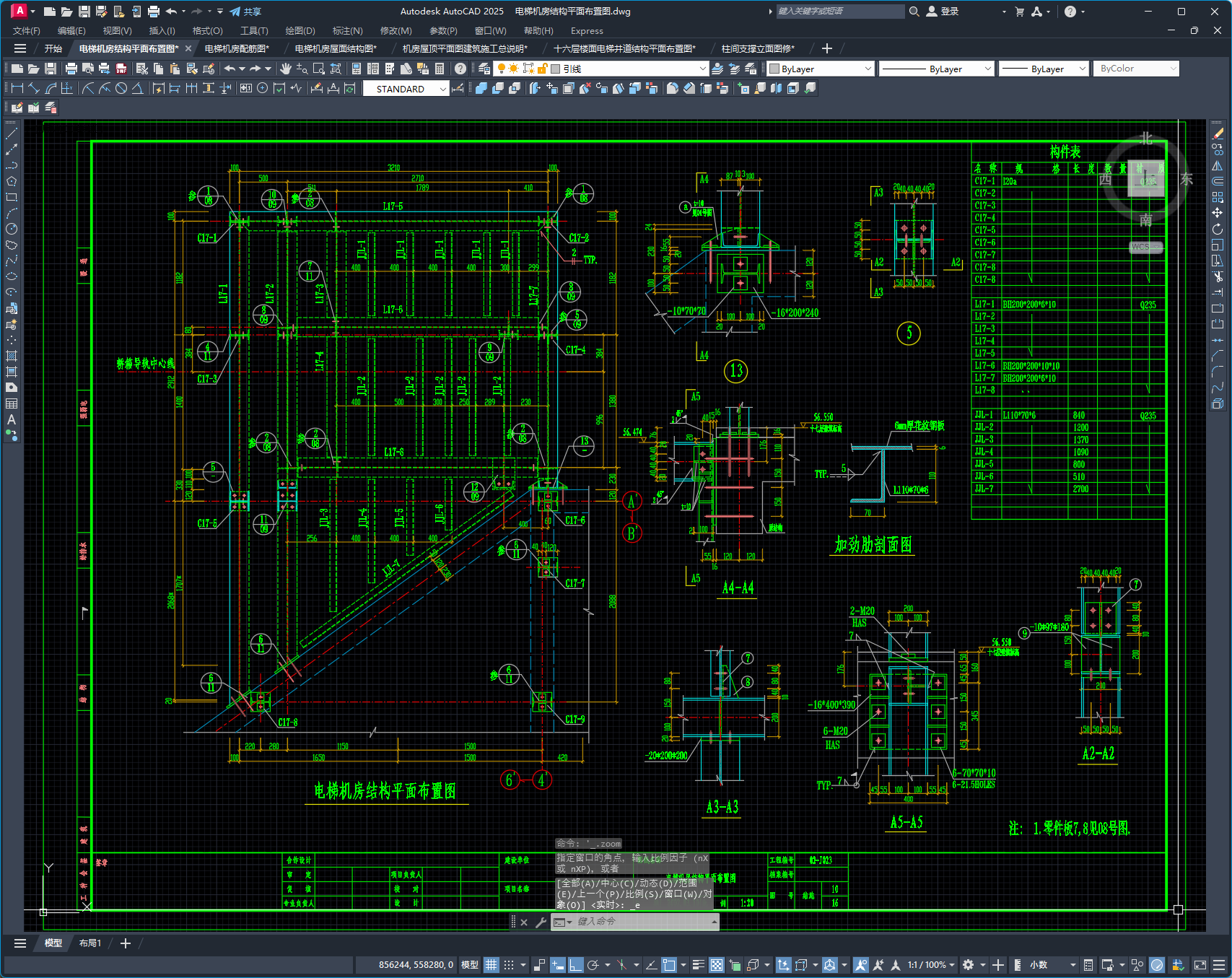1232x978 pixels.
Task: Toggle the drawing grid display
Action: (492, 965)
